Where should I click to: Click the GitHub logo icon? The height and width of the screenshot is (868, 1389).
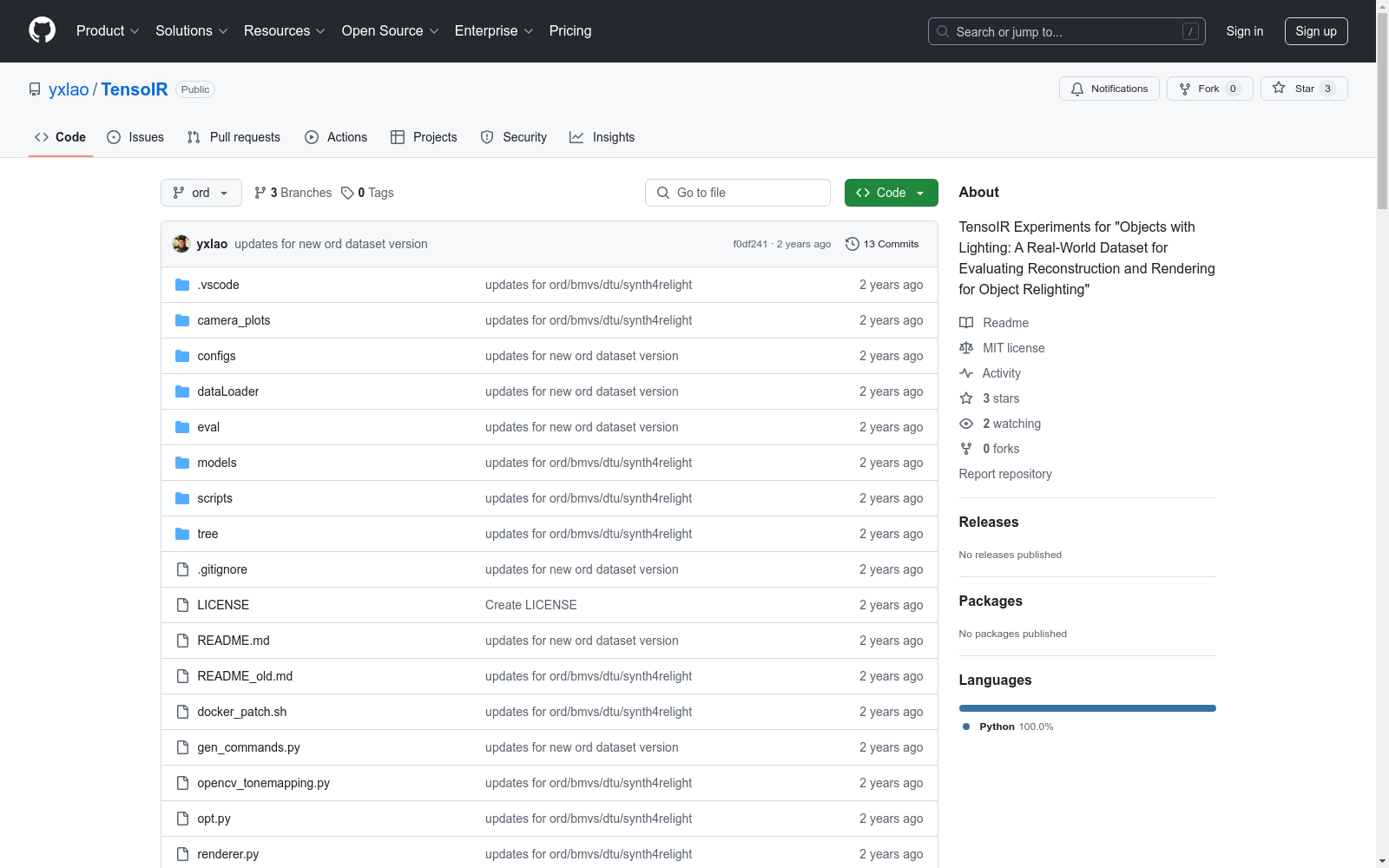tap(42, 30)
